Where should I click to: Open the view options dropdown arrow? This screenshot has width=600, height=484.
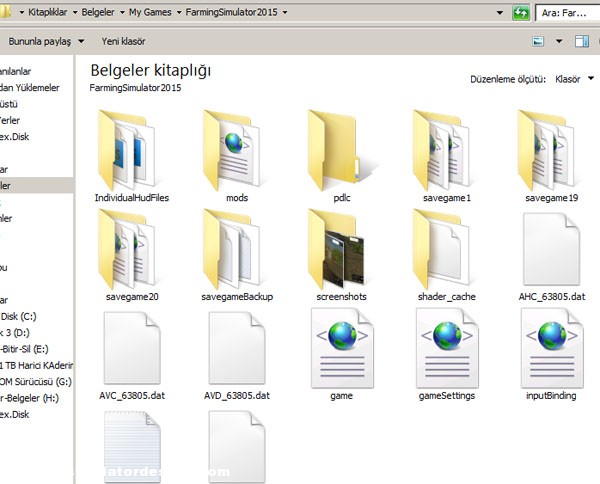pyautogui.click(x=557, y=42)
